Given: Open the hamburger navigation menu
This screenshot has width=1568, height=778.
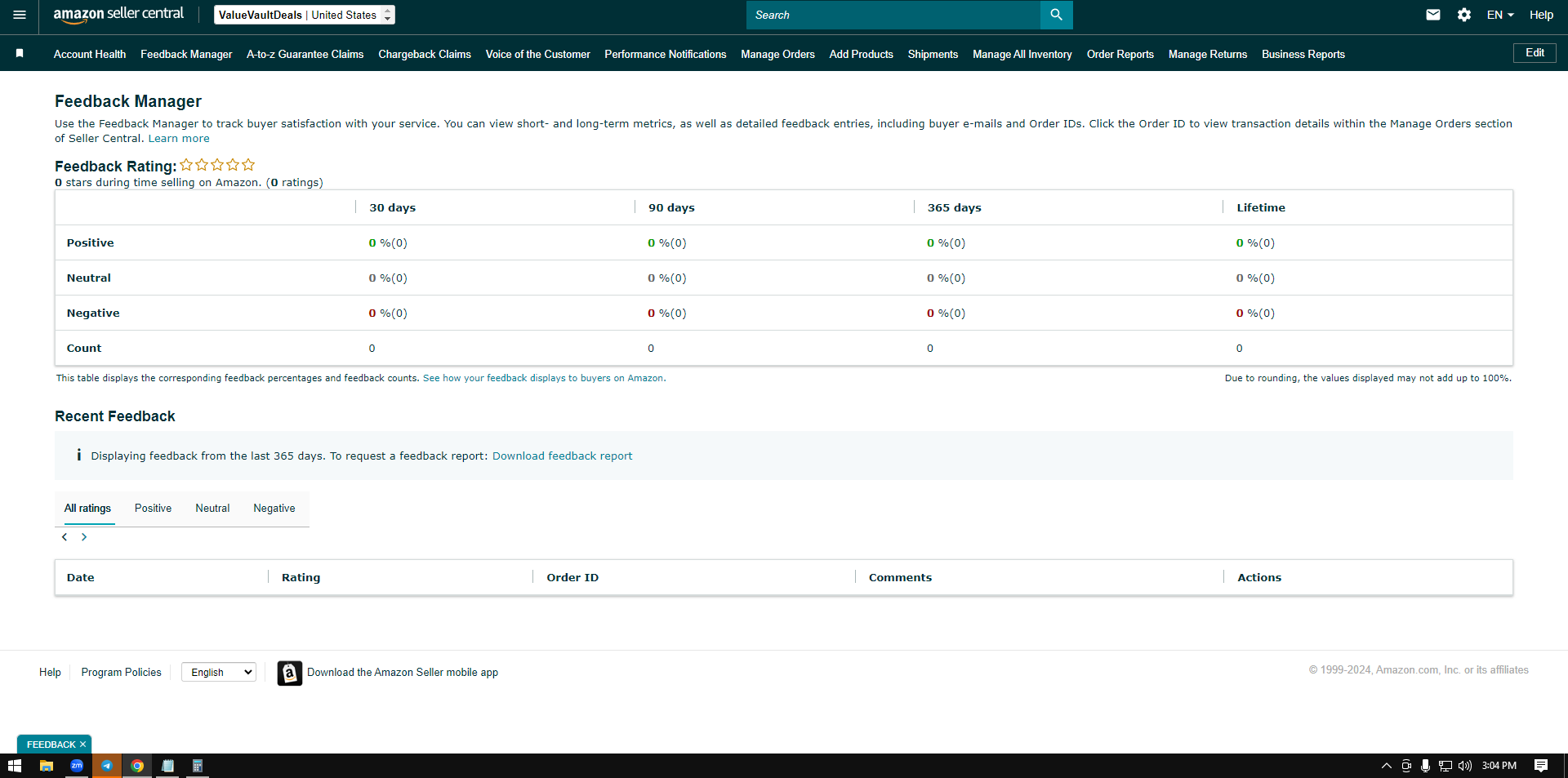Looking at the screenshot, I should click(20, 15).
